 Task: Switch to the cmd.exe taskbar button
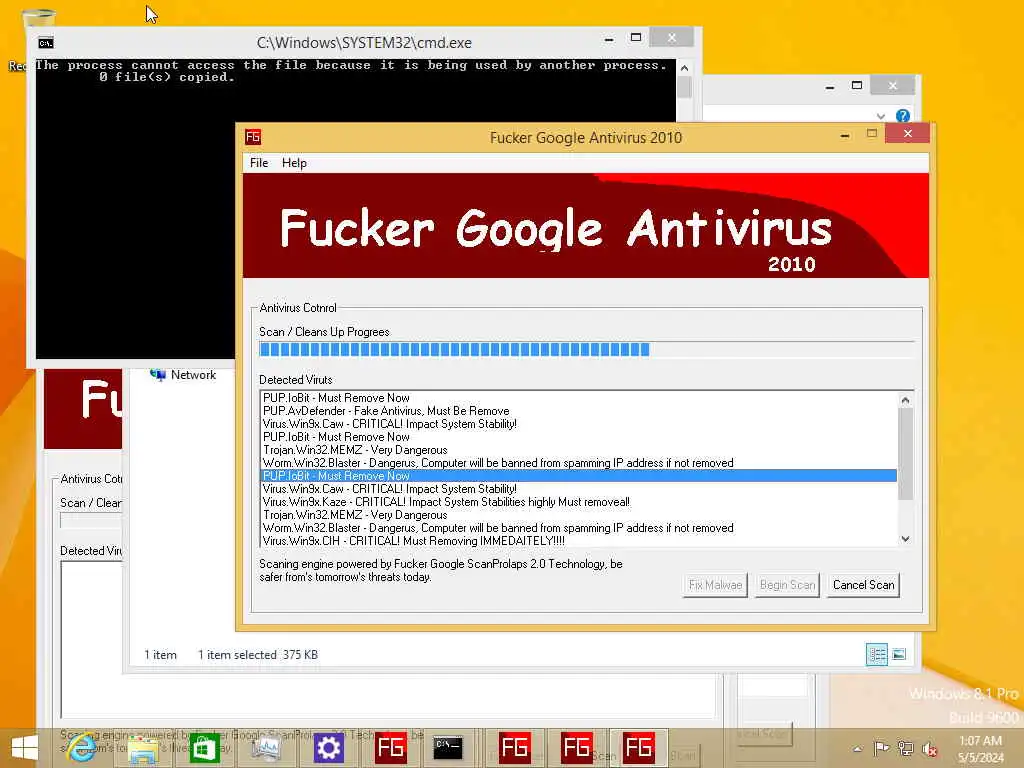[448, 748]
